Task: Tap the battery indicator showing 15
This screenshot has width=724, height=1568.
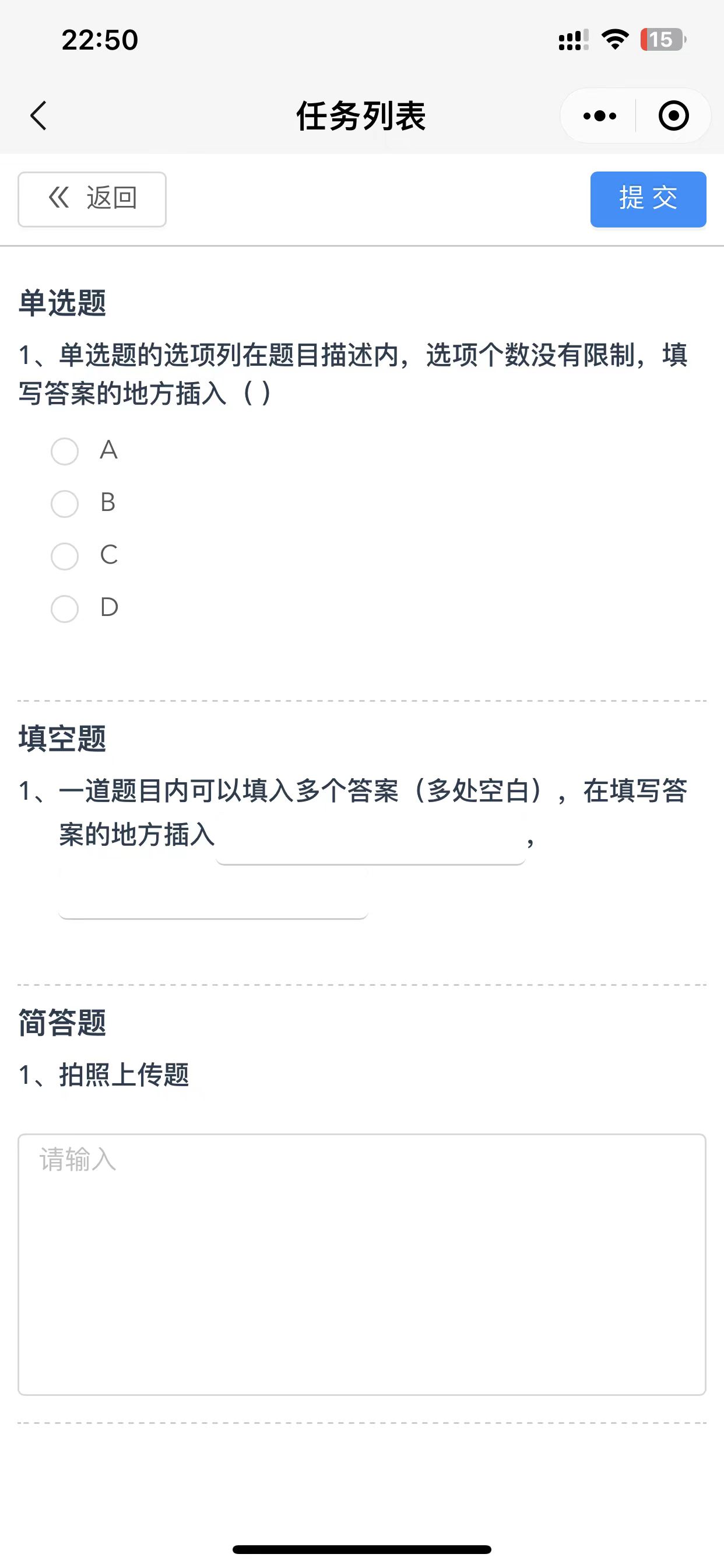Action: tap(663, 40)
